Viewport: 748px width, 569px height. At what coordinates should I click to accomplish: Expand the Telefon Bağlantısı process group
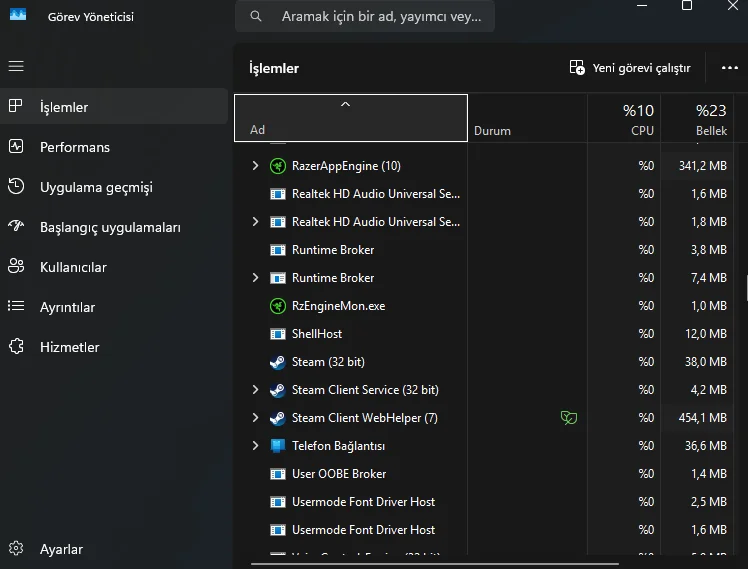pyautogui.click(x=255, y=446)
